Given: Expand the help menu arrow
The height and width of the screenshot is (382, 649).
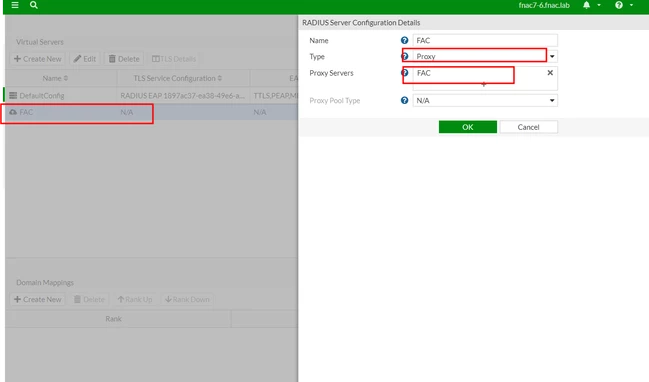Looking at the screenshot, I should [x=631, y=5].
